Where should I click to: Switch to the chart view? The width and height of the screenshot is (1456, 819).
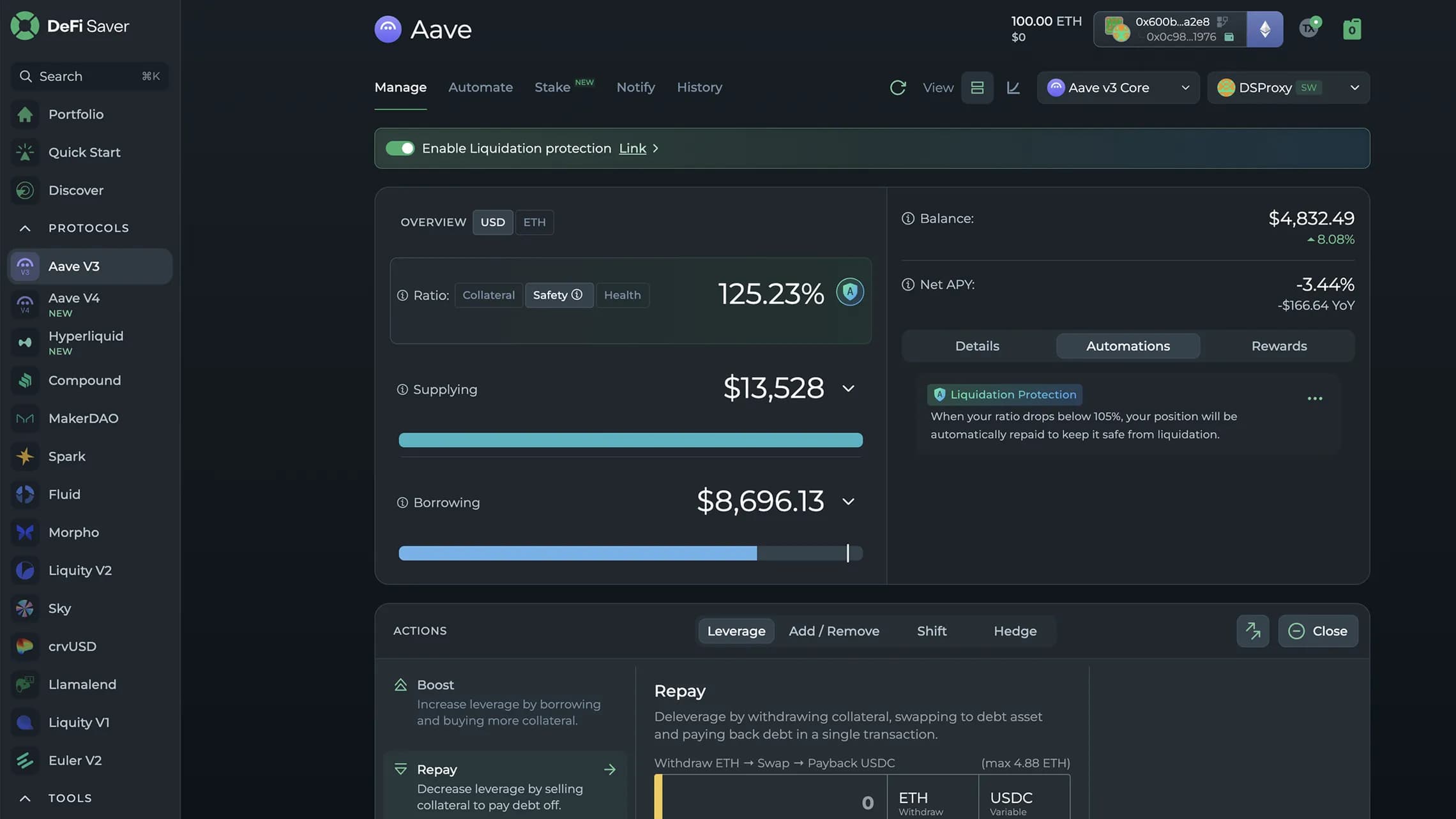click(1013, 87)
